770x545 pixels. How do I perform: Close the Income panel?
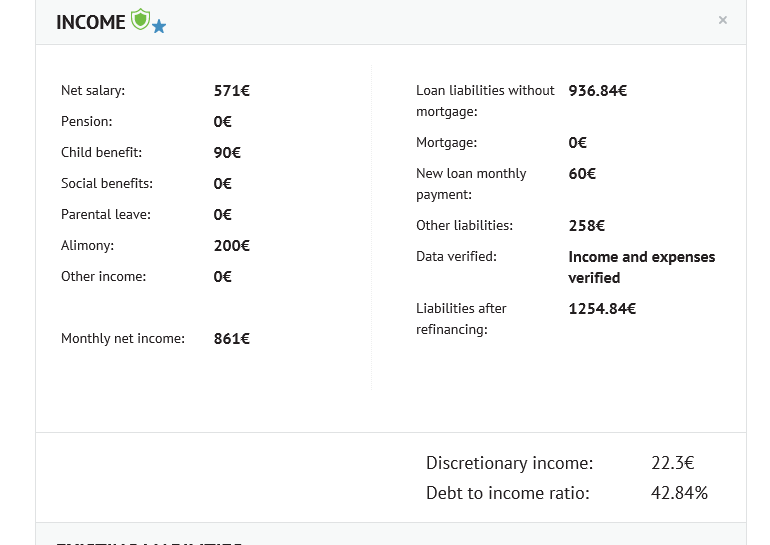723,20
